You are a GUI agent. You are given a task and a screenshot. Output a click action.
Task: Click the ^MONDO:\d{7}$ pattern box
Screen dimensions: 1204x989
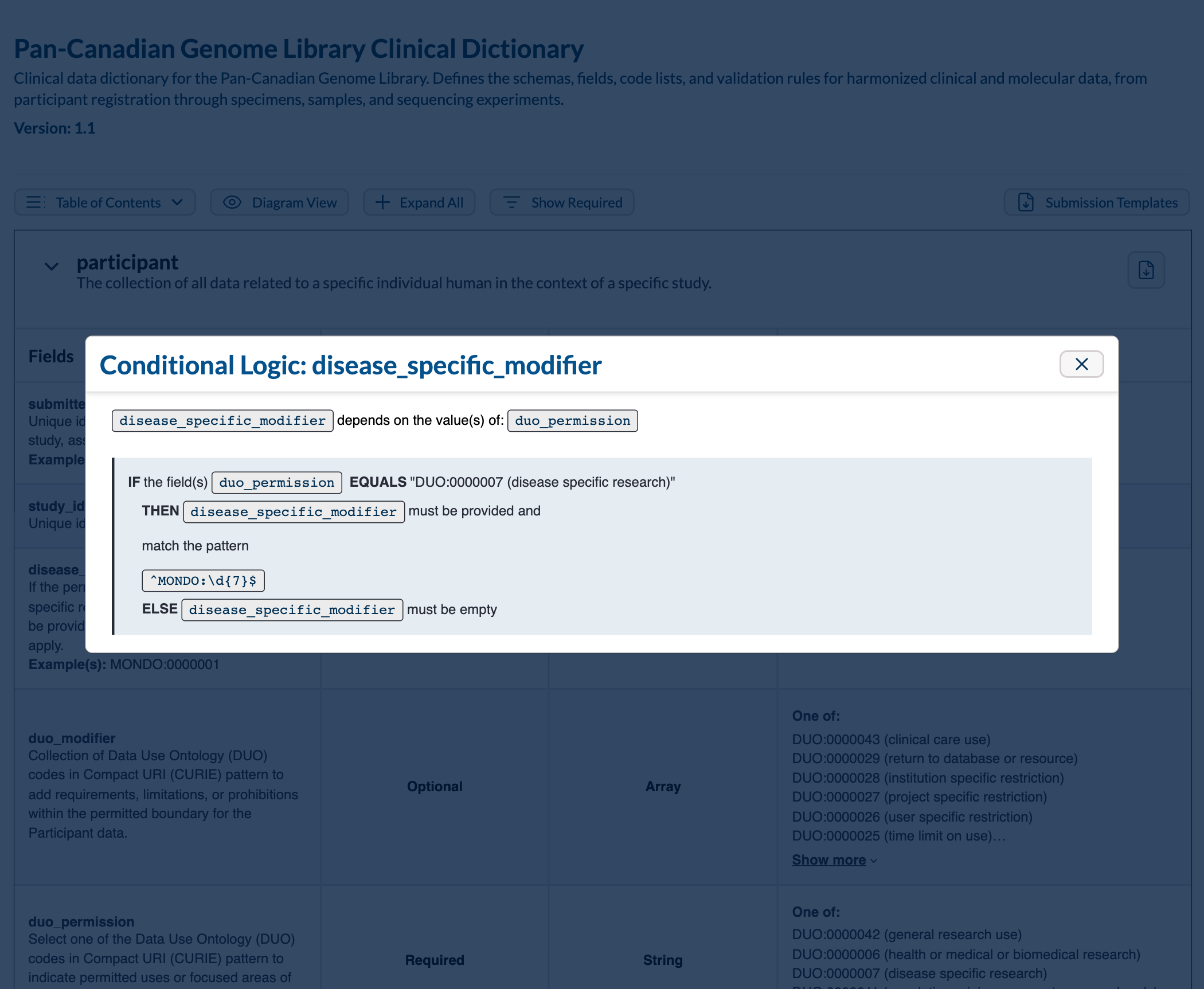coord(203,581)
